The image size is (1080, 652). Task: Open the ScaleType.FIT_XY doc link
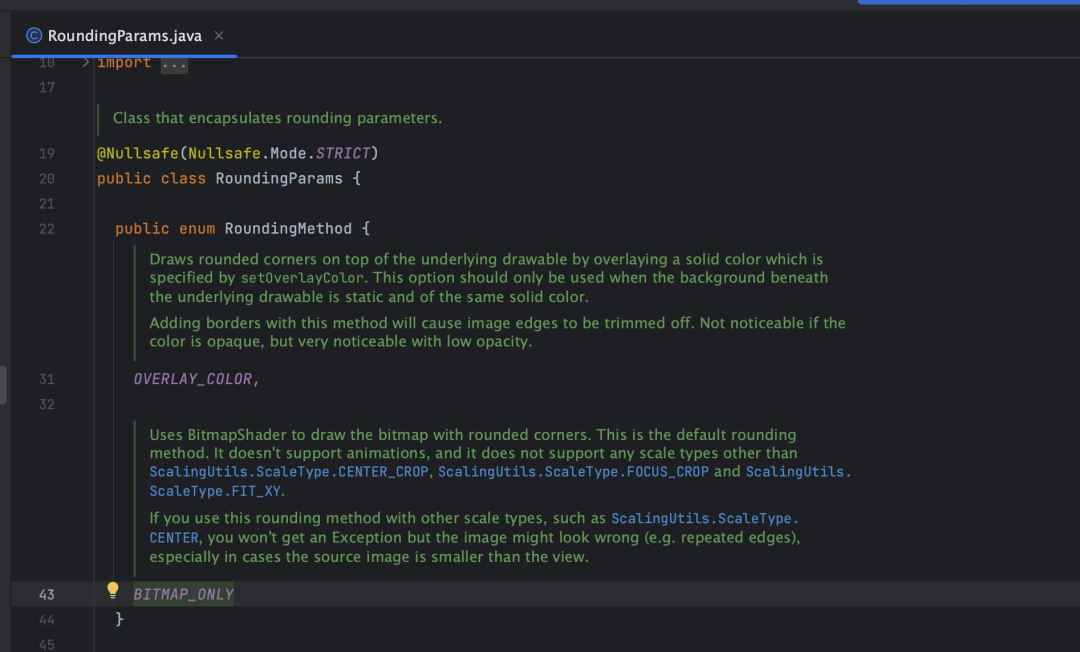pos(215,491)
